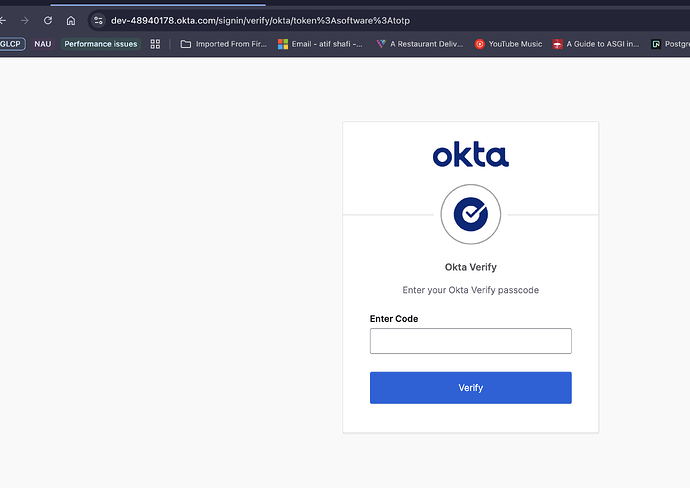Click the Okta Verify checkmark icon

coord(470,214)
